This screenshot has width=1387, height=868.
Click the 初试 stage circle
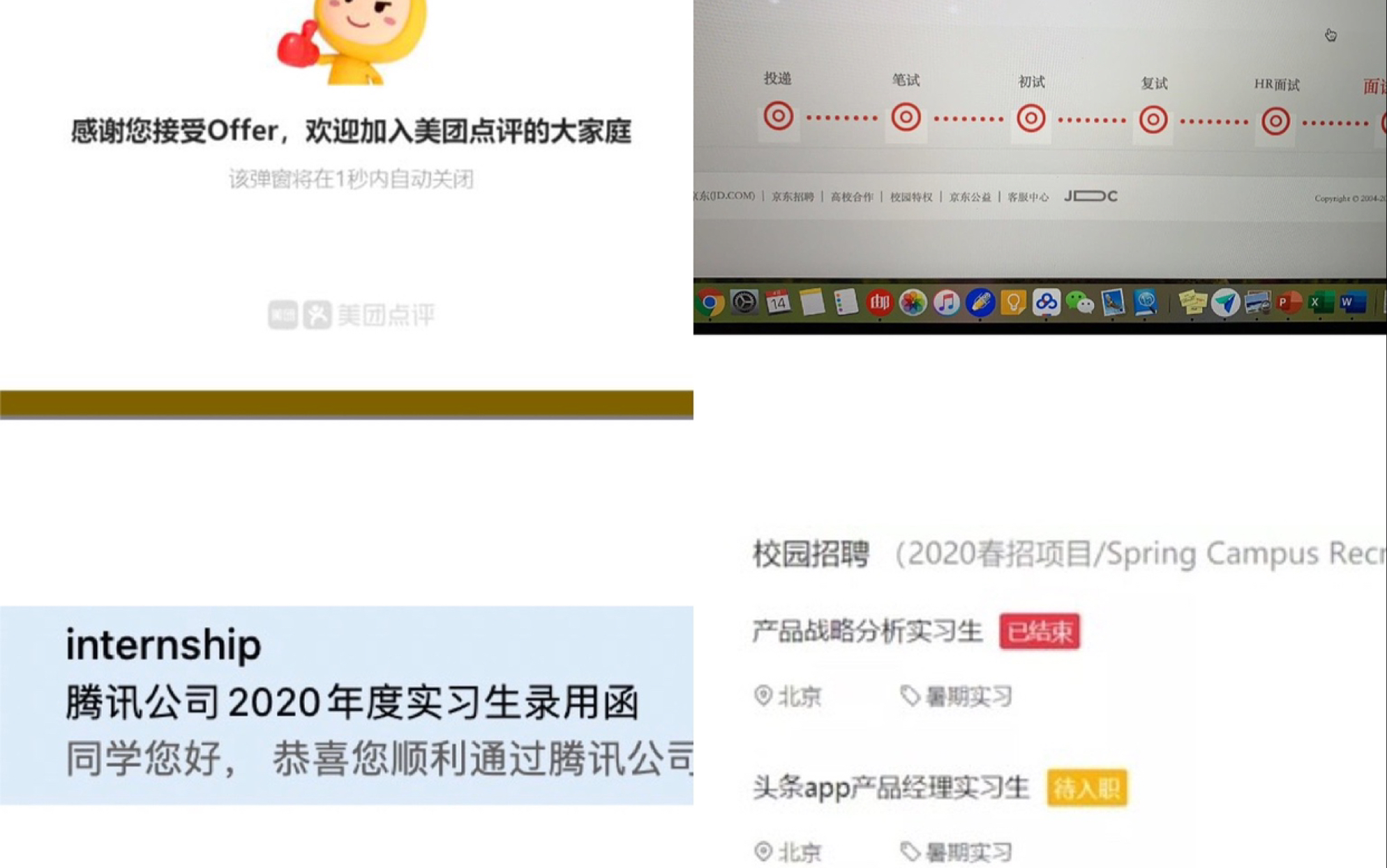1030,119
